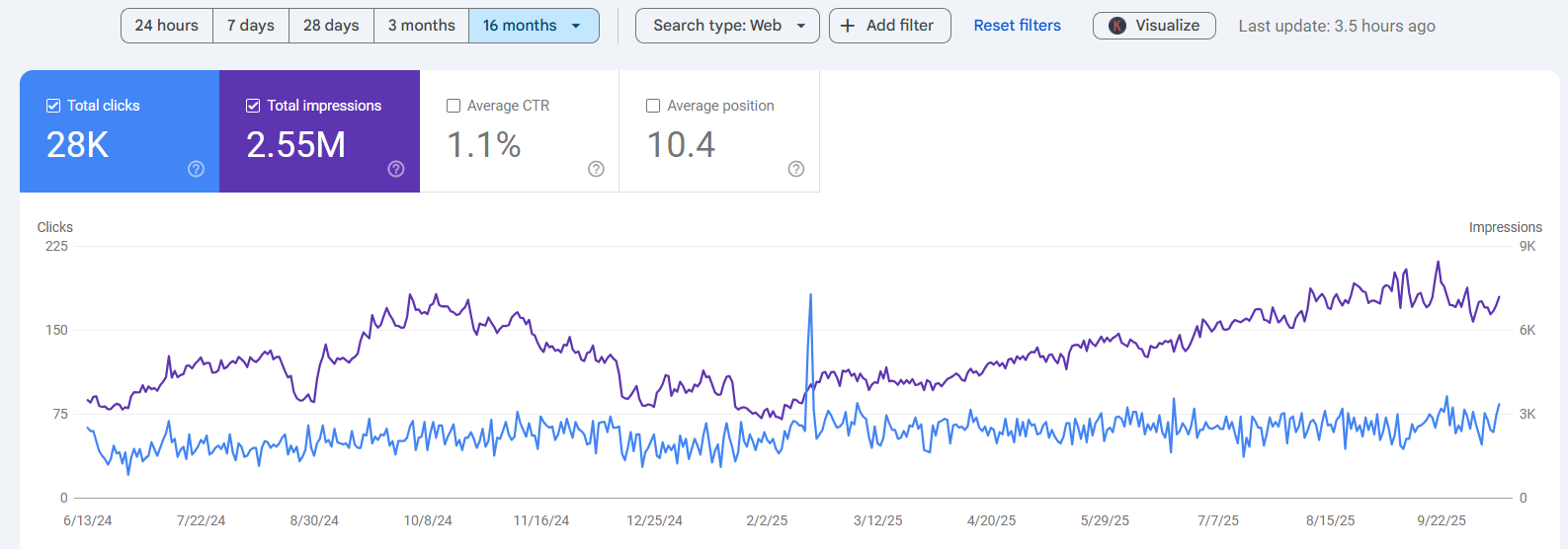Enable the Average position checkbox

click(653, 106)
